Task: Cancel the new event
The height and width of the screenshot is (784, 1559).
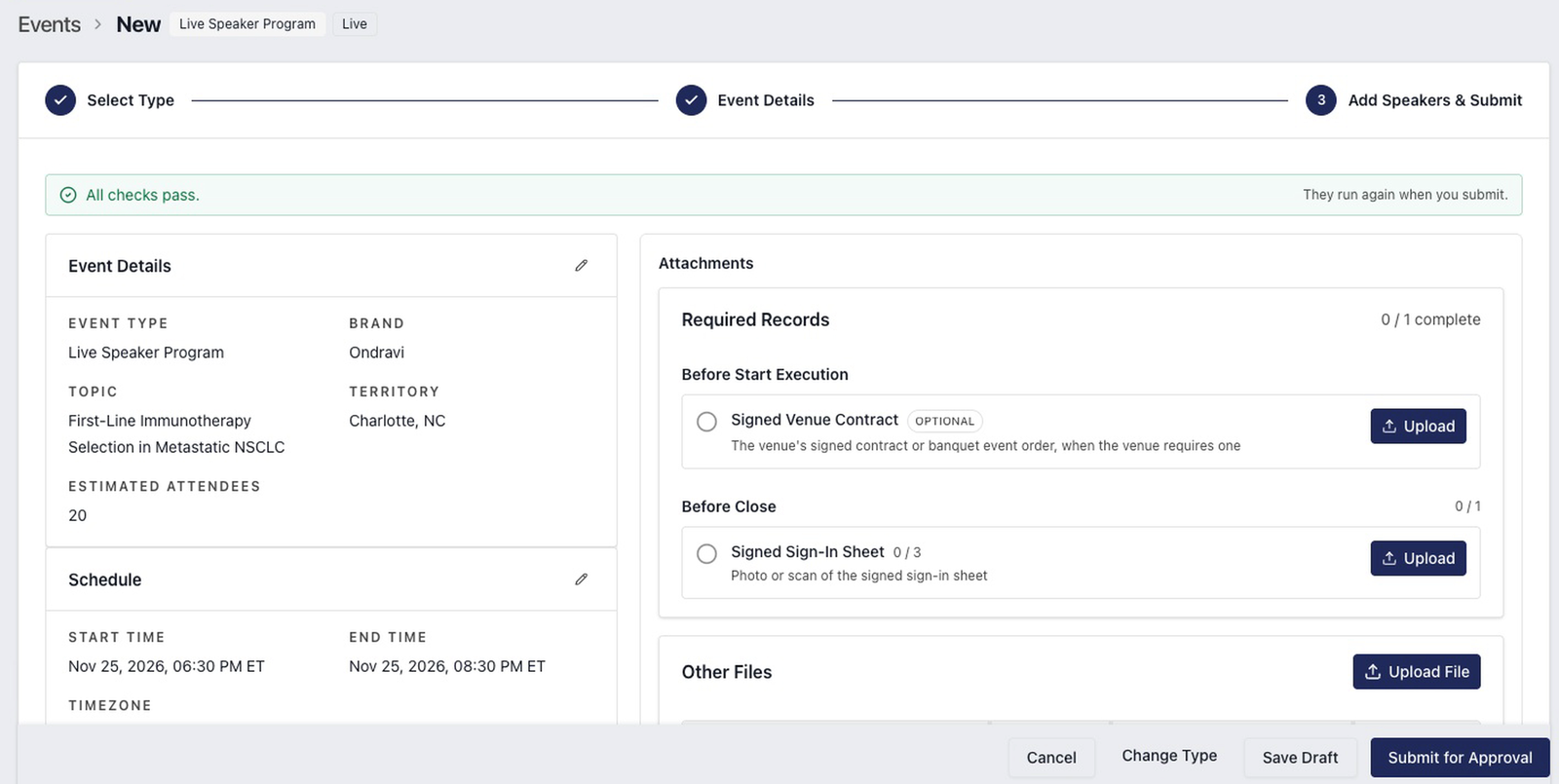Action: [x=1051, y=757]
